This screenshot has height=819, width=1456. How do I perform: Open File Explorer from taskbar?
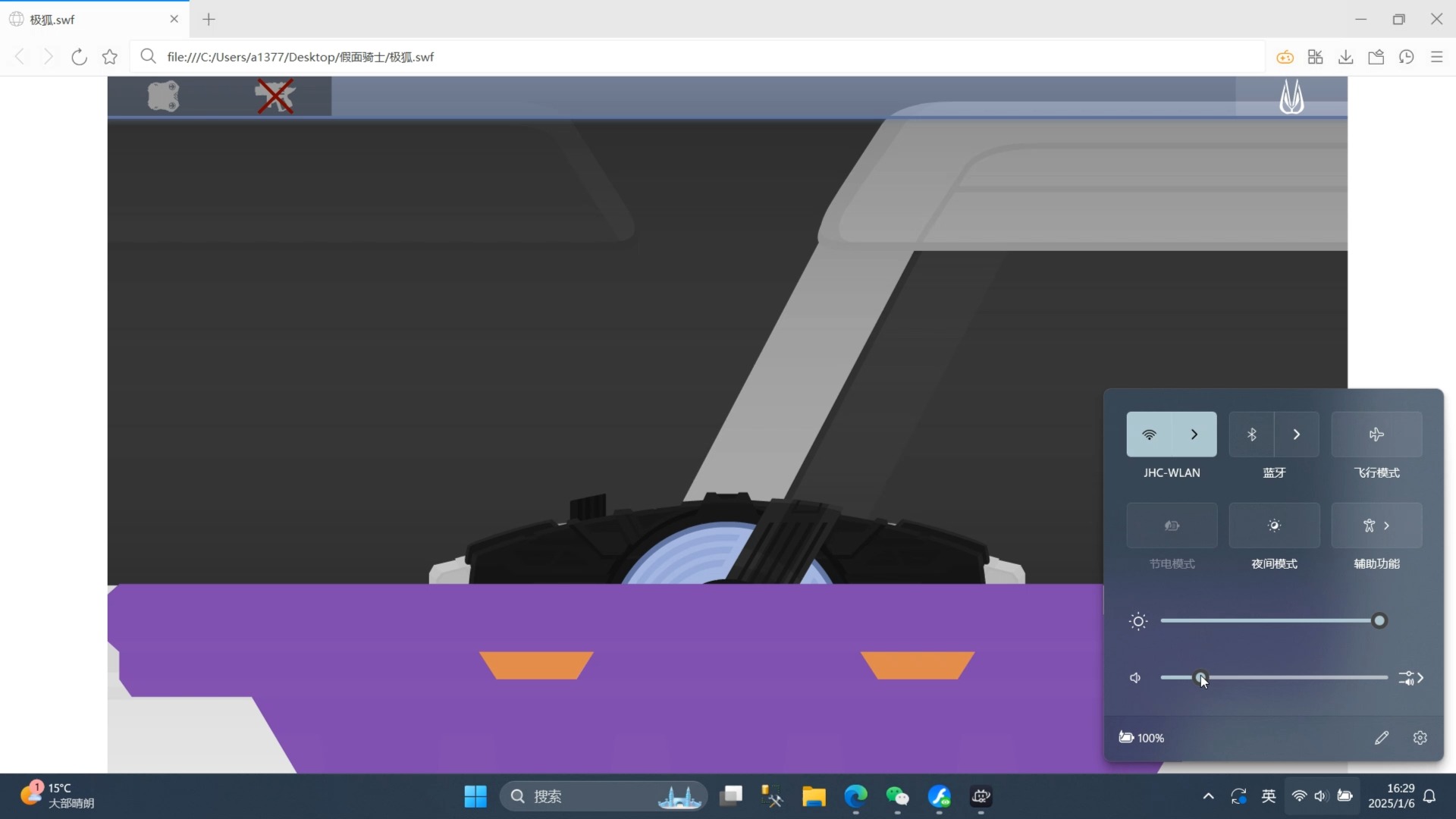[x=814, y=796]
